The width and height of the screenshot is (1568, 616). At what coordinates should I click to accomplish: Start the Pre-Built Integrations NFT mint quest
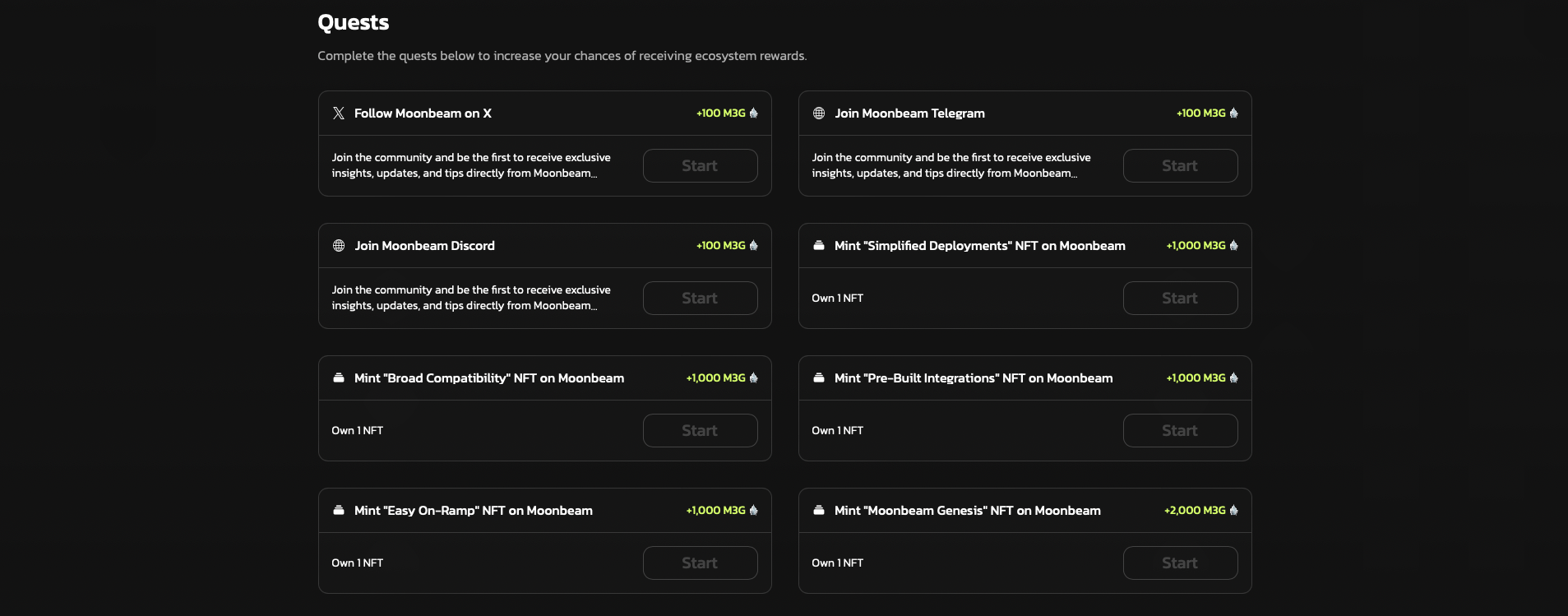click(1181, 430)
